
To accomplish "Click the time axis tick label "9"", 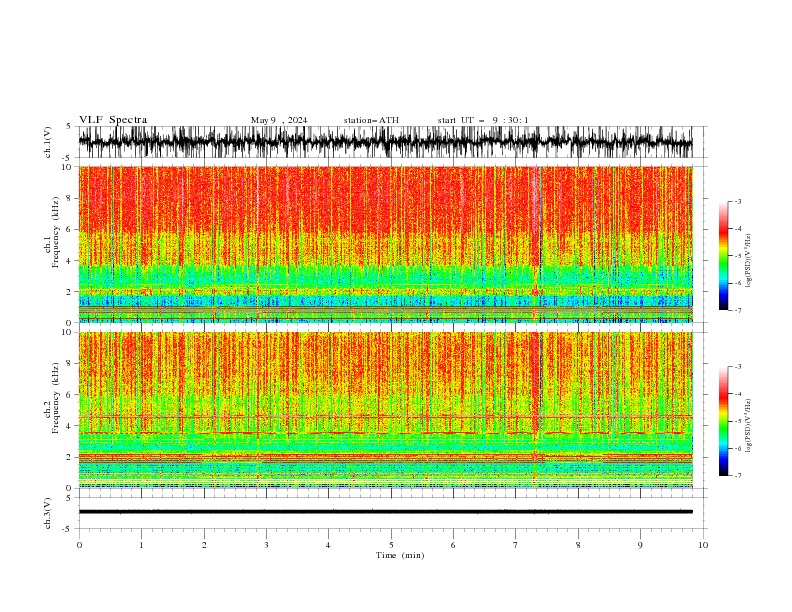I will pos(640,545).
